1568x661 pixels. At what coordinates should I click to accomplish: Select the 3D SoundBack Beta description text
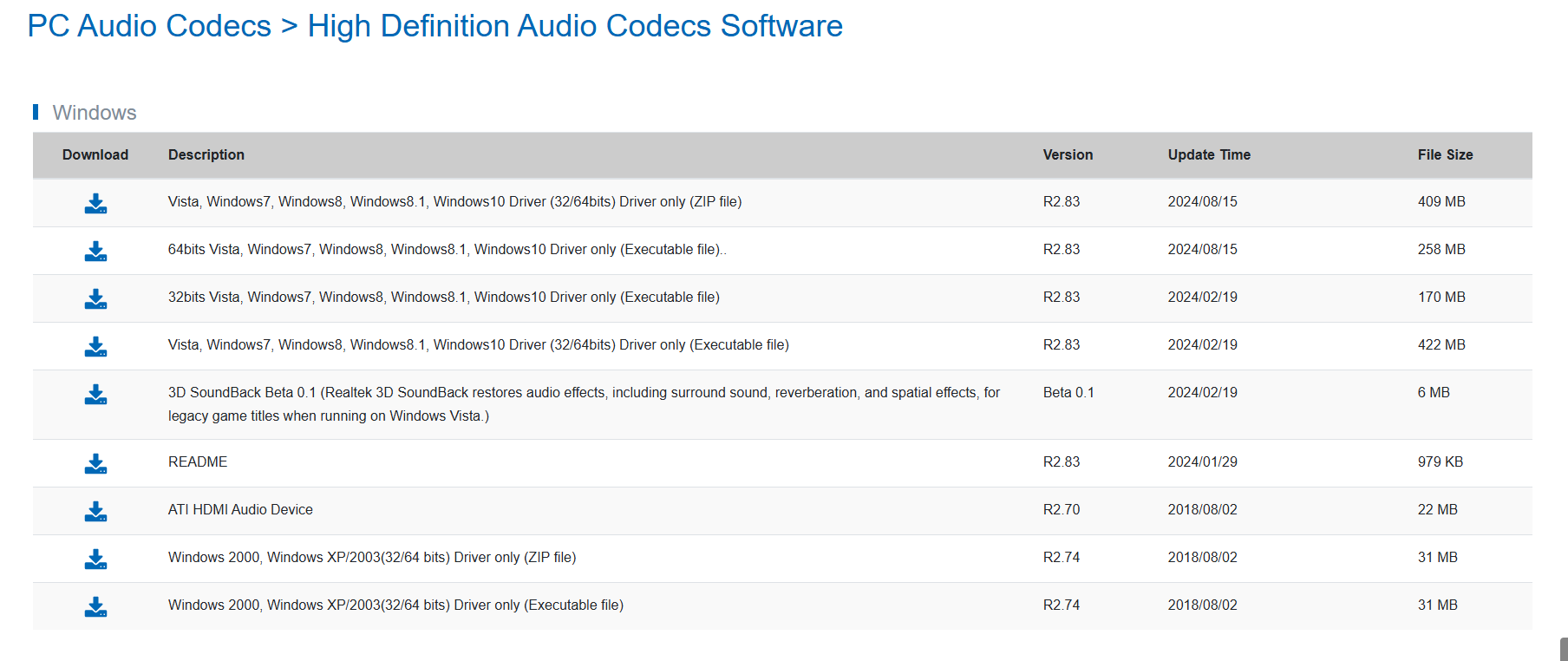click(x=585, y=404)
